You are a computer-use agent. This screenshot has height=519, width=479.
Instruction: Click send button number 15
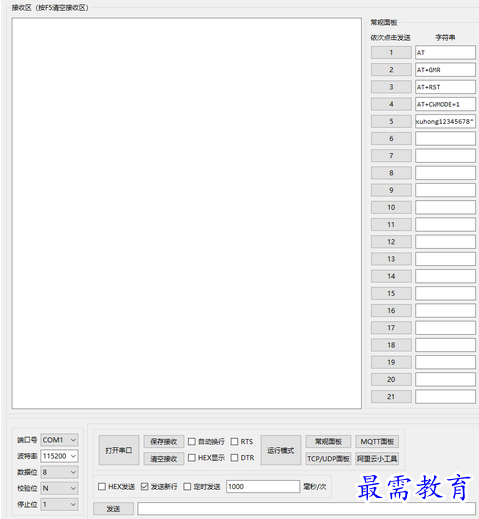point(391,293)
